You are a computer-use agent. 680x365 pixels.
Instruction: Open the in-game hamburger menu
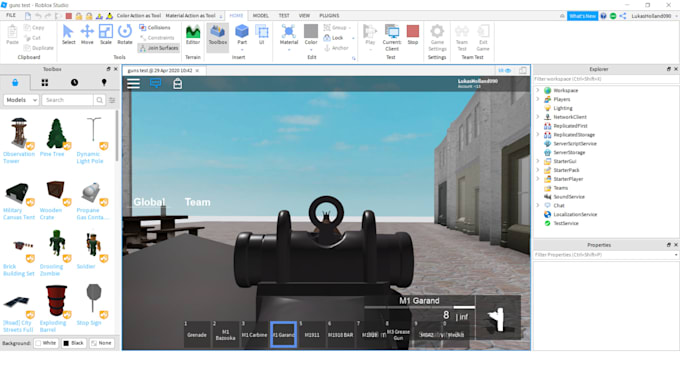click(x=134, y=83)
